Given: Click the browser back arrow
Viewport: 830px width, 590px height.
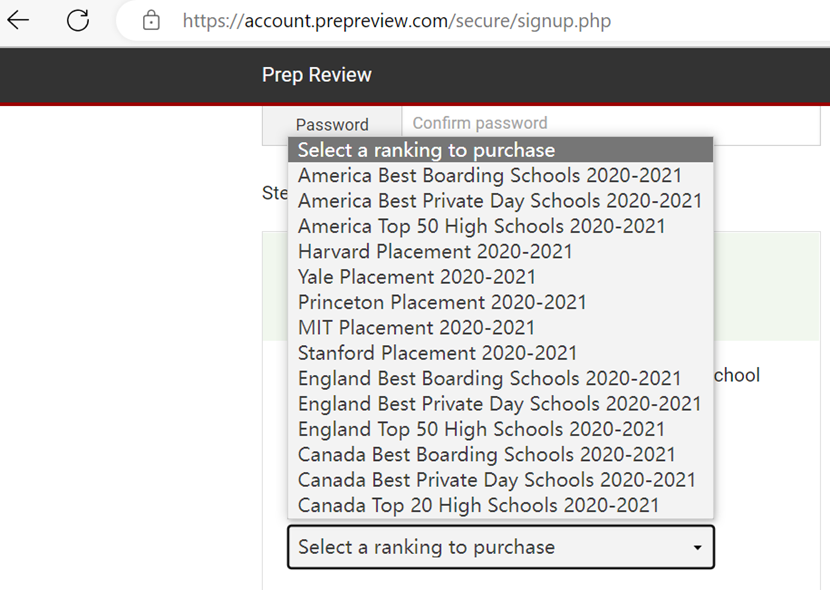Looking at the screenshot, I should [x=19, y=21].
